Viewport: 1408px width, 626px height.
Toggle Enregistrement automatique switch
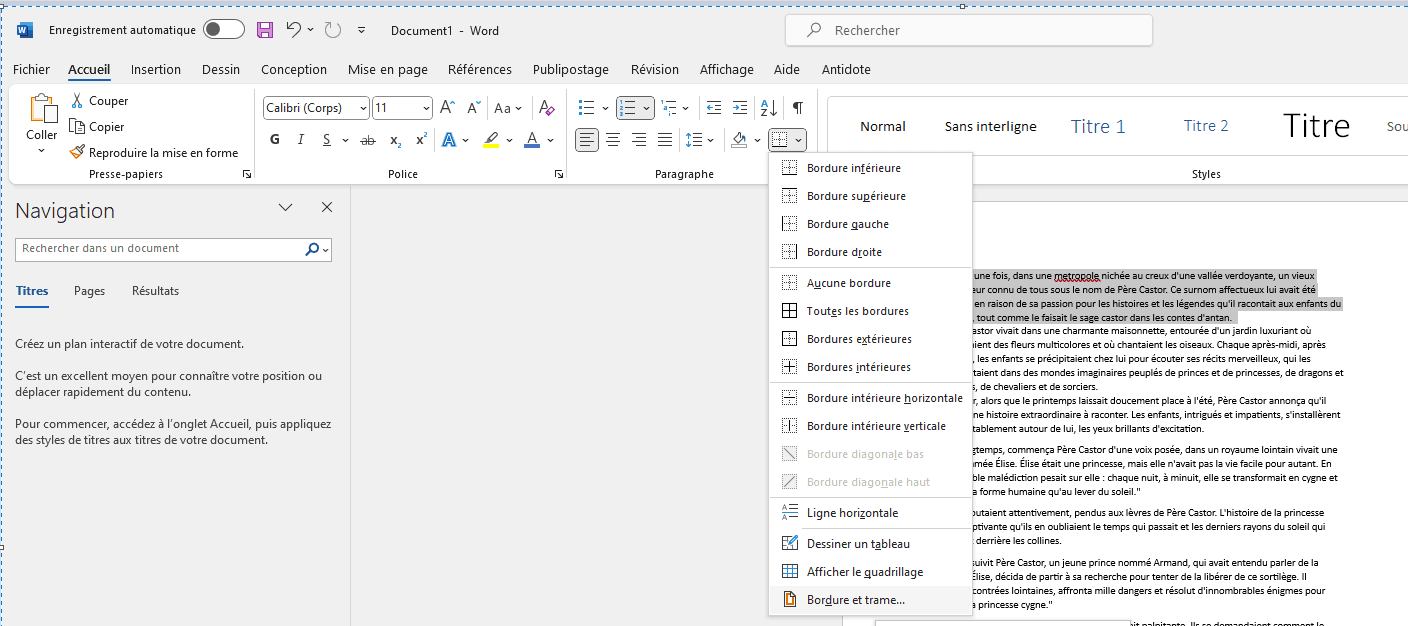tap(224, 30)
